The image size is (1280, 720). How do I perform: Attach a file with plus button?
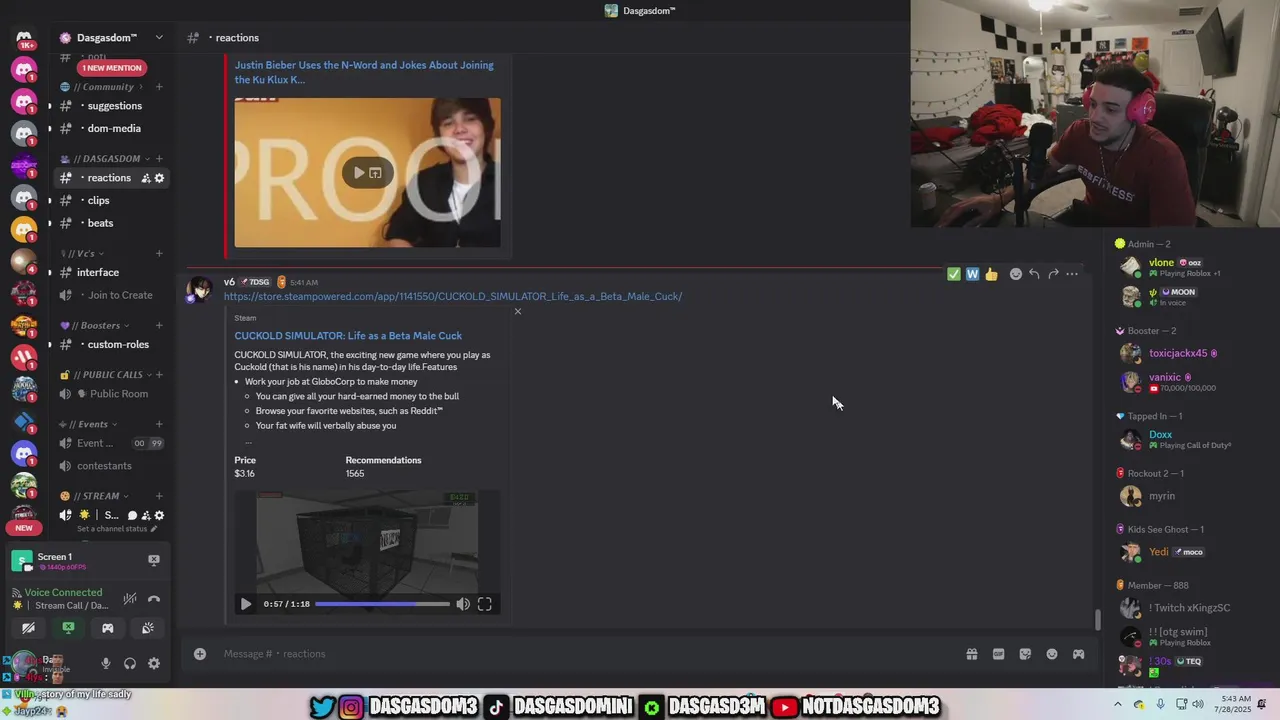pyautogui.click(x=200, y=654)
